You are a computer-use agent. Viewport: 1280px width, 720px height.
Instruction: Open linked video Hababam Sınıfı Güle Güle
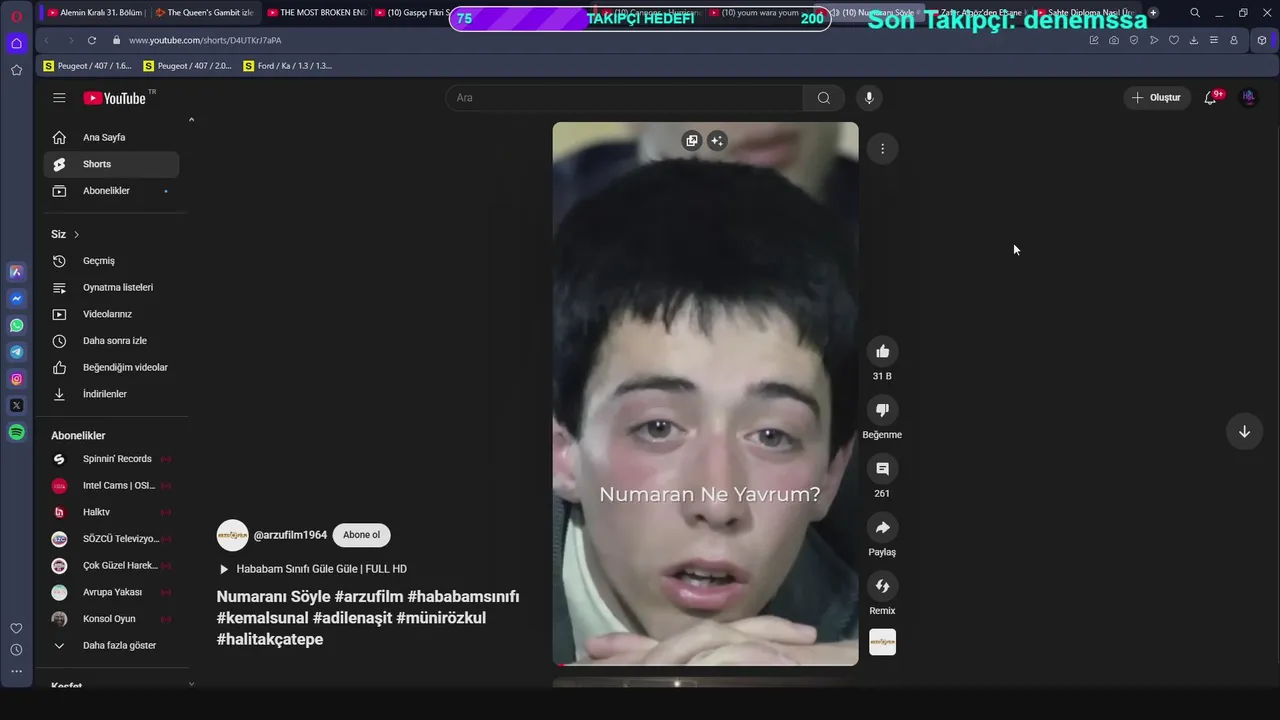click(312, 569)
